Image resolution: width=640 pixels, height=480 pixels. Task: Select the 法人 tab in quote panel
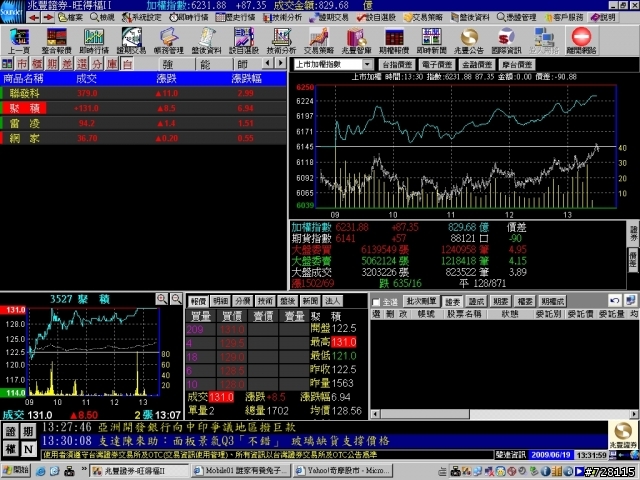332,301
